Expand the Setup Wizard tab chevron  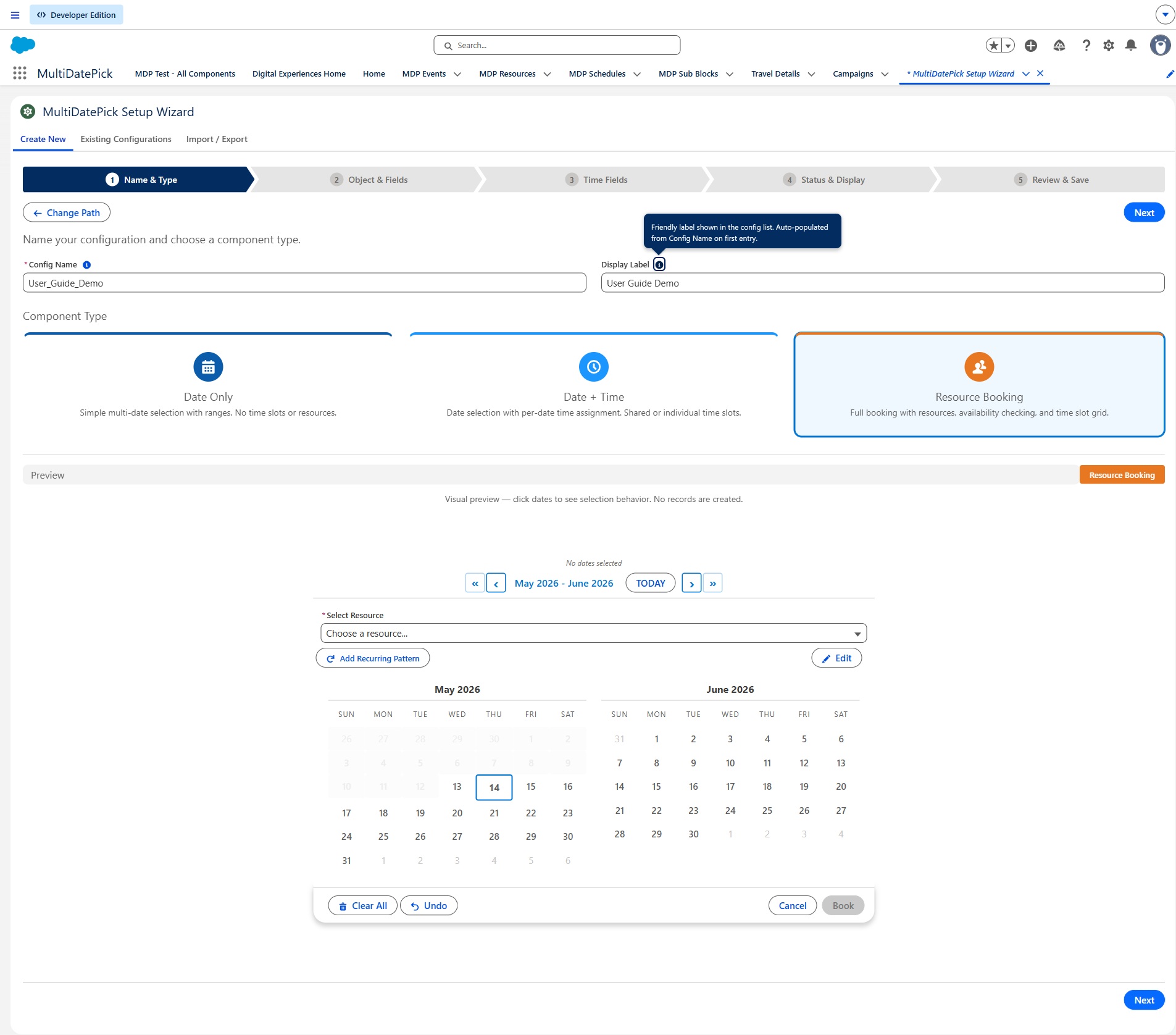[1026, 74]
